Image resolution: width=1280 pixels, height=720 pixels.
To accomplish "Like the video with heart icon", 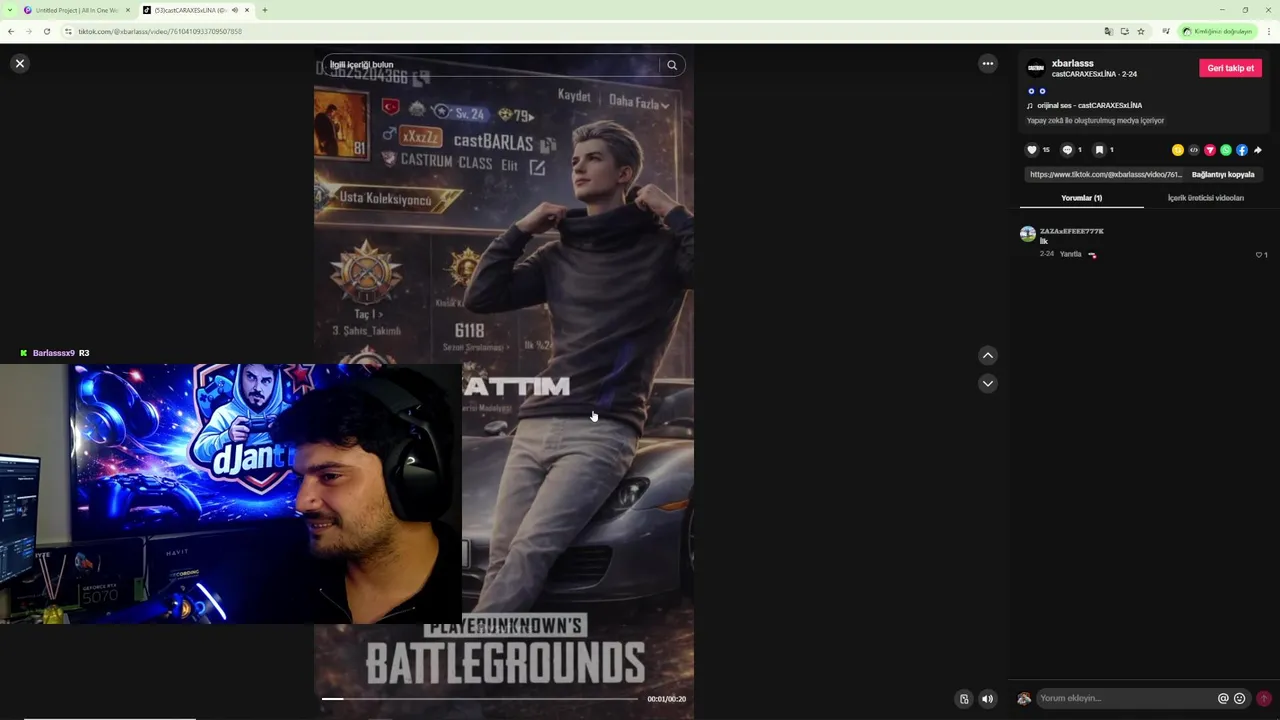I will (x=1032, y=150).
